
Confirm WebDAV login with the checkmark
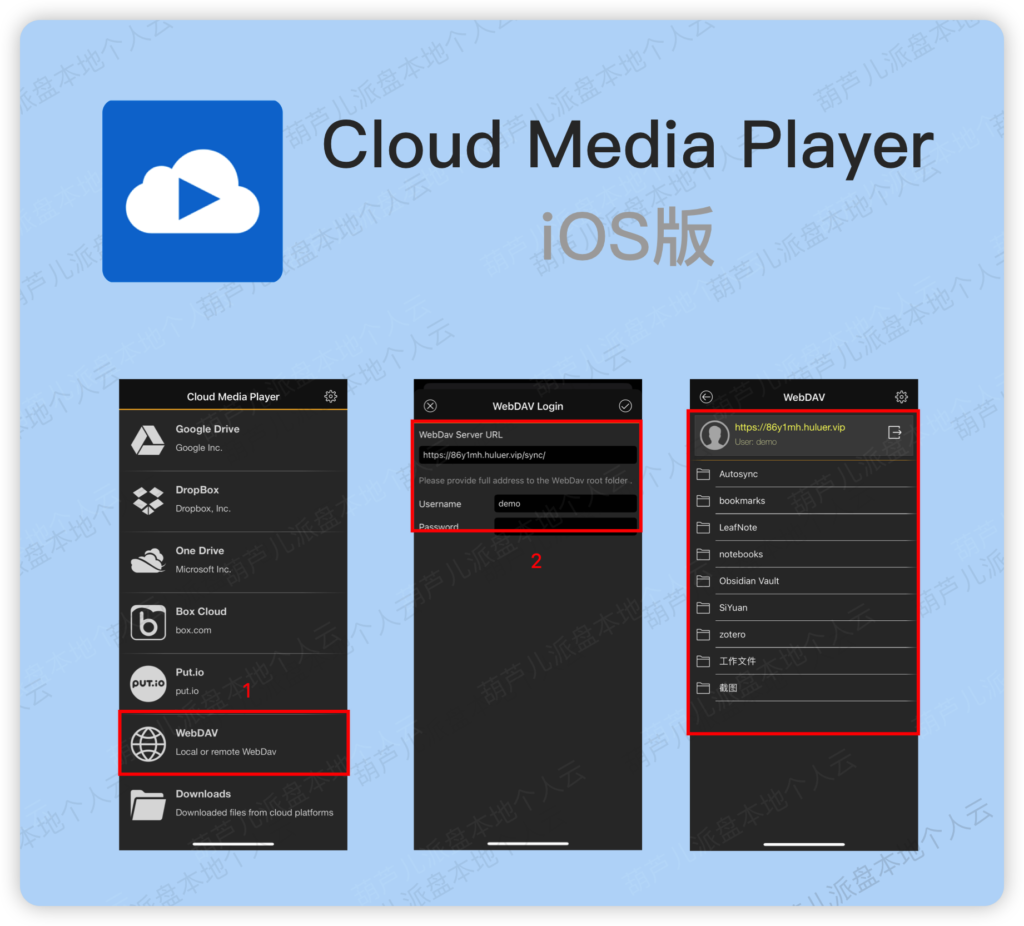pos(624,405)
